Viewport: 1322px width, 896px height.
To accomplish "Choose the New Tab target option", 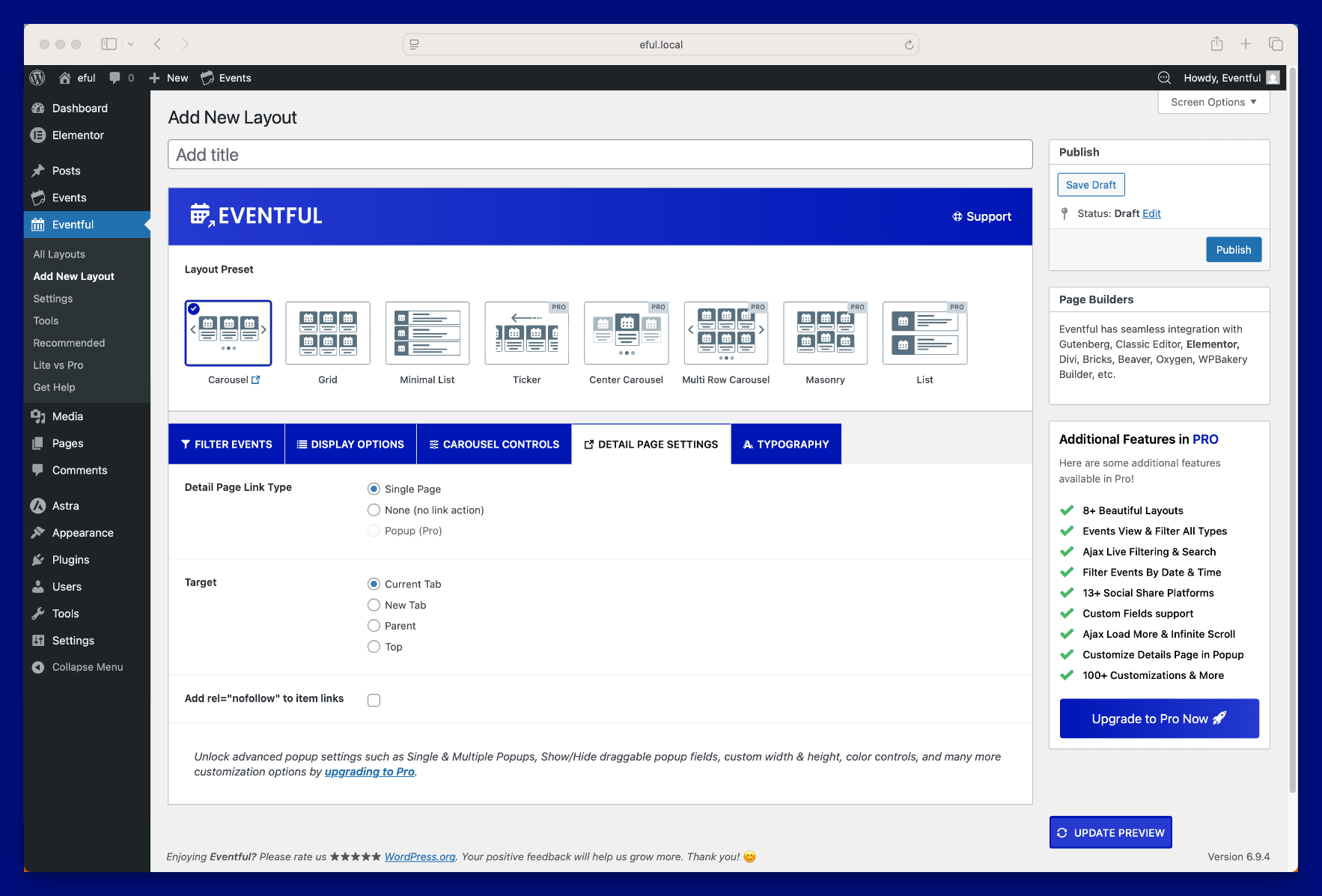I will (x=374, y=605).
